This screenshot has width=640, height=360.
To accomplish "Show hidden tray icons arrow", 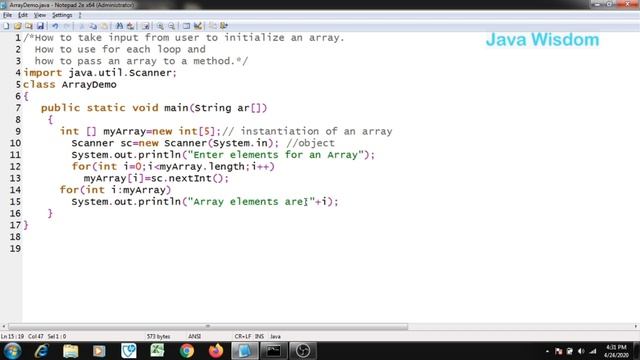I will pos(547,351).
